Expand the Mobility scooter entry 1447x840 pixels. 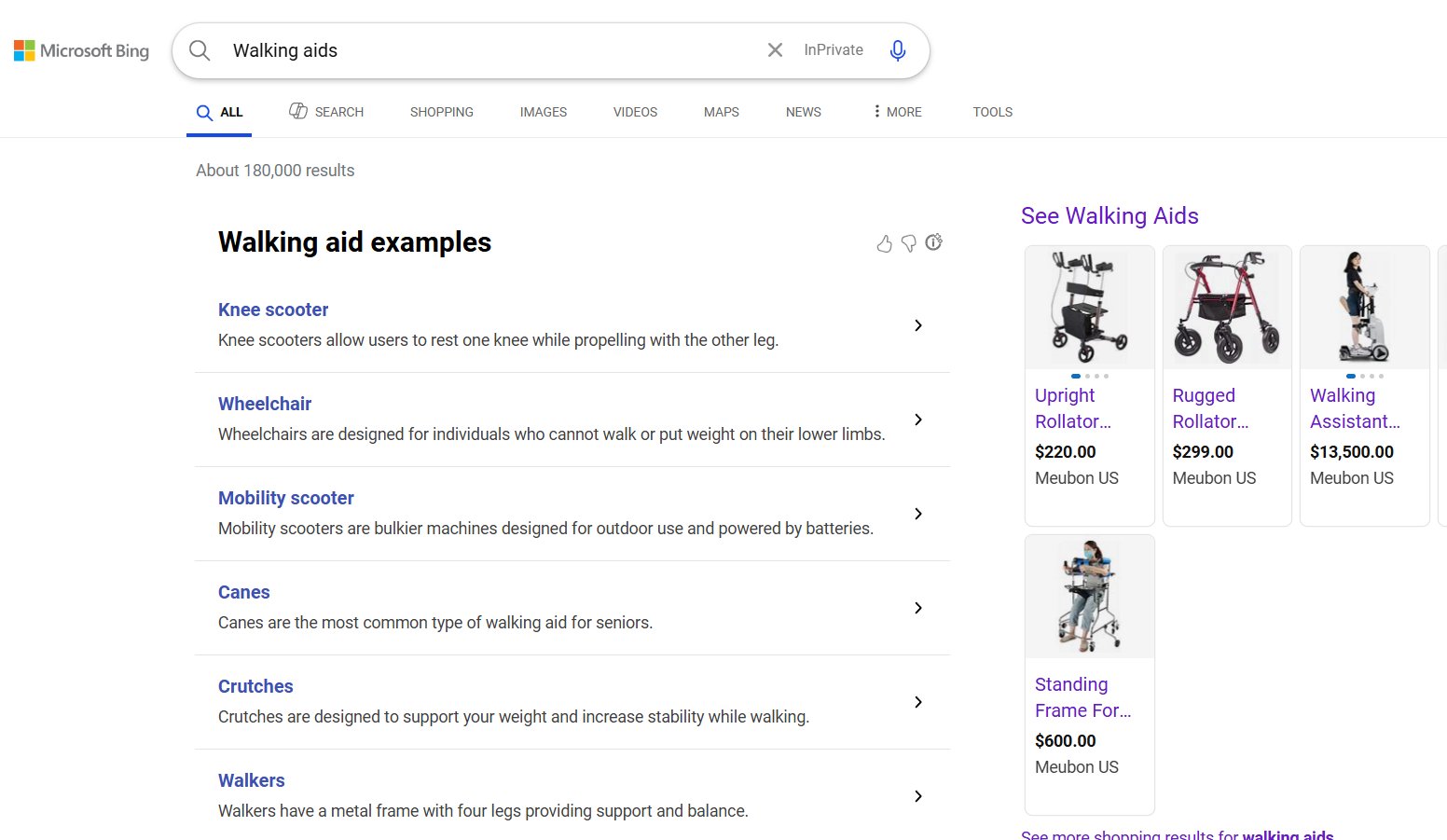[x=918, y=514]
